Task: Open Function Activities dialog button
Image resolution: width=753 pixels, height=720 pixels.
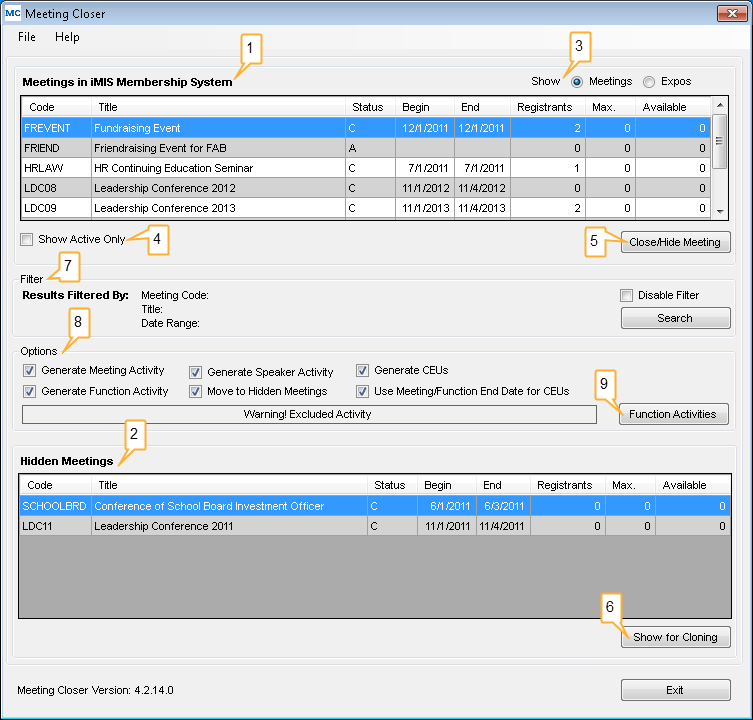Action: pos(675,414)
